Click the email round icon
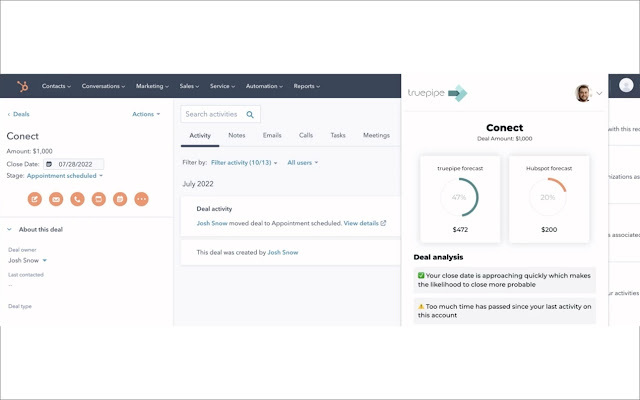640x400 pixels. click(56, 199)
